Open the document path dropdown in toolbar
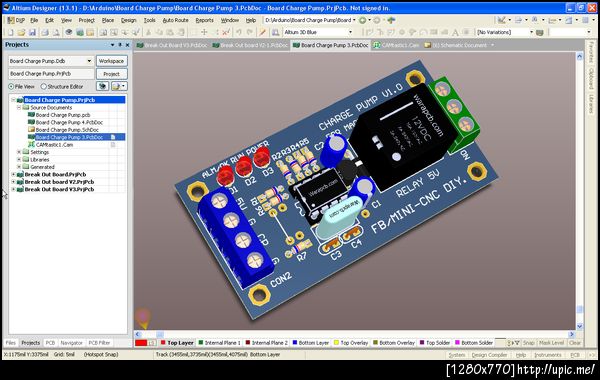Image resolution: width=600 pixels, height=380 pixels. pyautogui.click(x=354, y=20)
